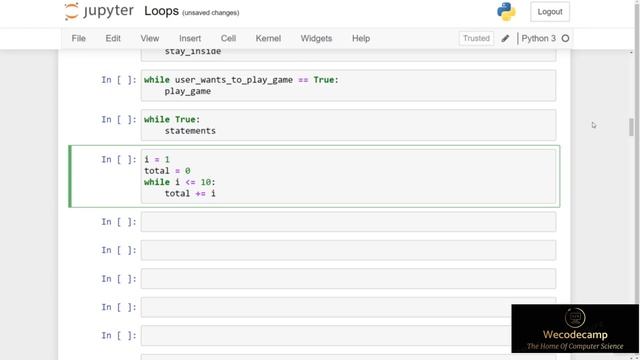Open the View menu

(x=150, y=38)
